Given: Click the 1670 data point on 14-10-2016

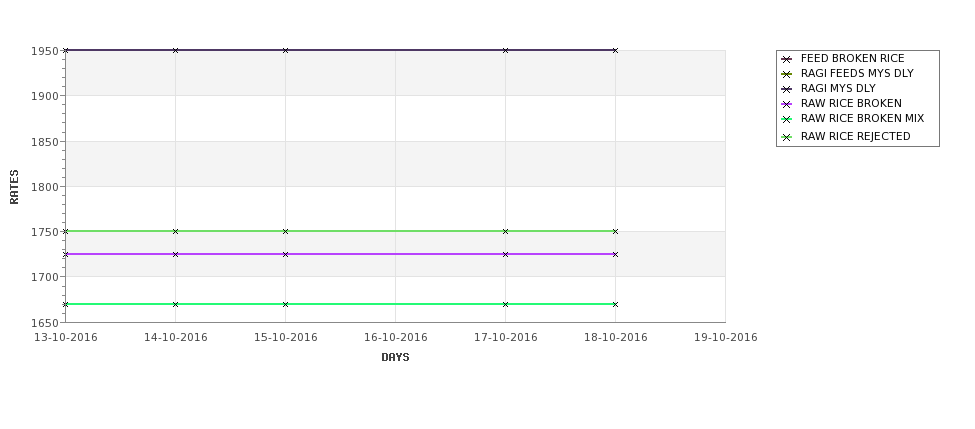Looking at the screenshot, I should click(x=175, y=304).
